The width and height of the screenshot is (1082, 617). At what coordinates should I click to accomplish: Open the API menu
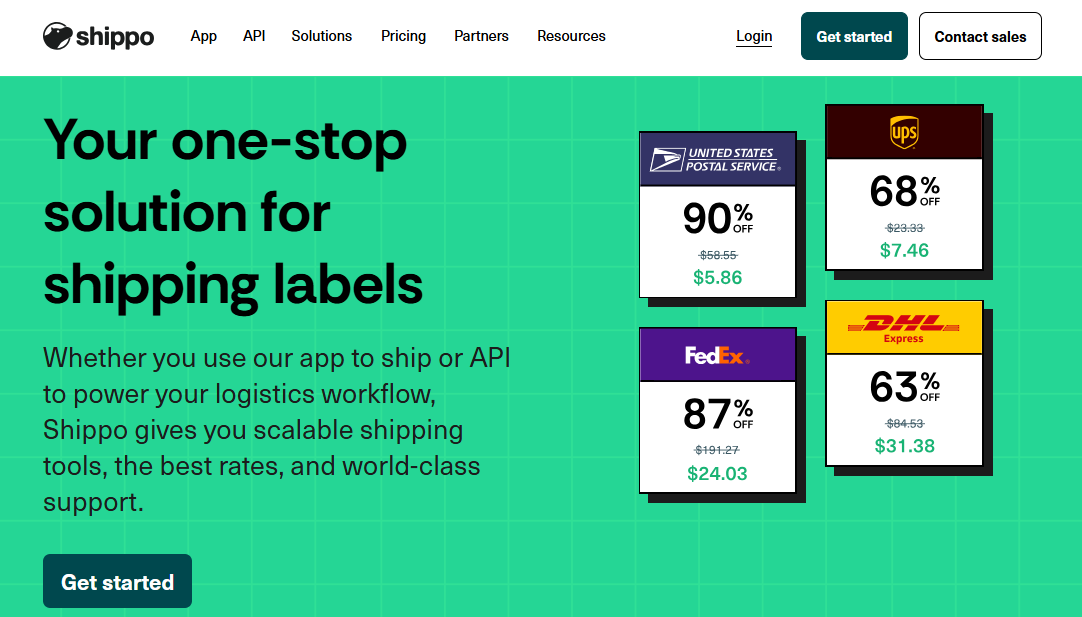pyautogui.click(x=254, y=36)
